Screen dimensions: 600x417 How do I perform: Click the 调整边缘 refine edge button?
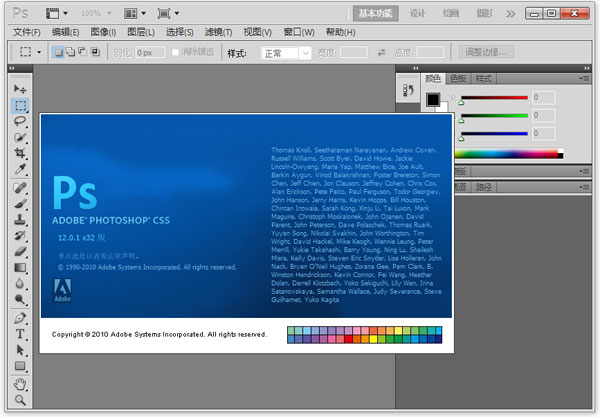[x=486, y=52]
